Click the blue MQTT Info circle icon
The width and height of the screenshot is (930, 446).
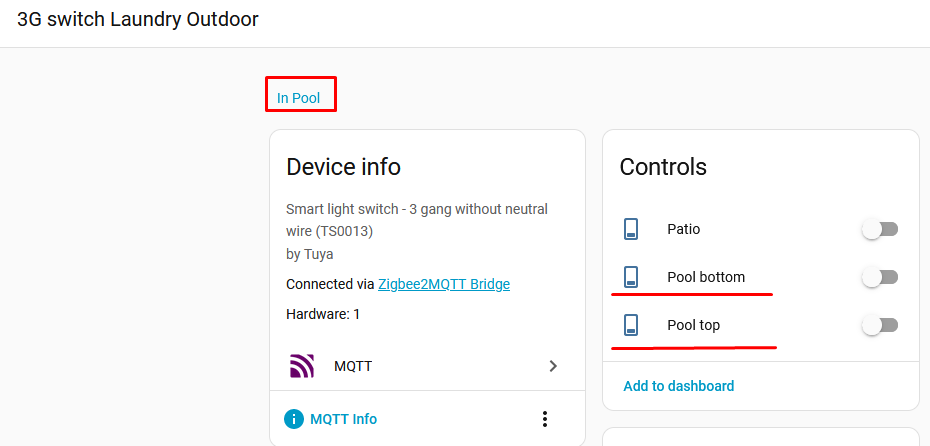pos(293,419)
